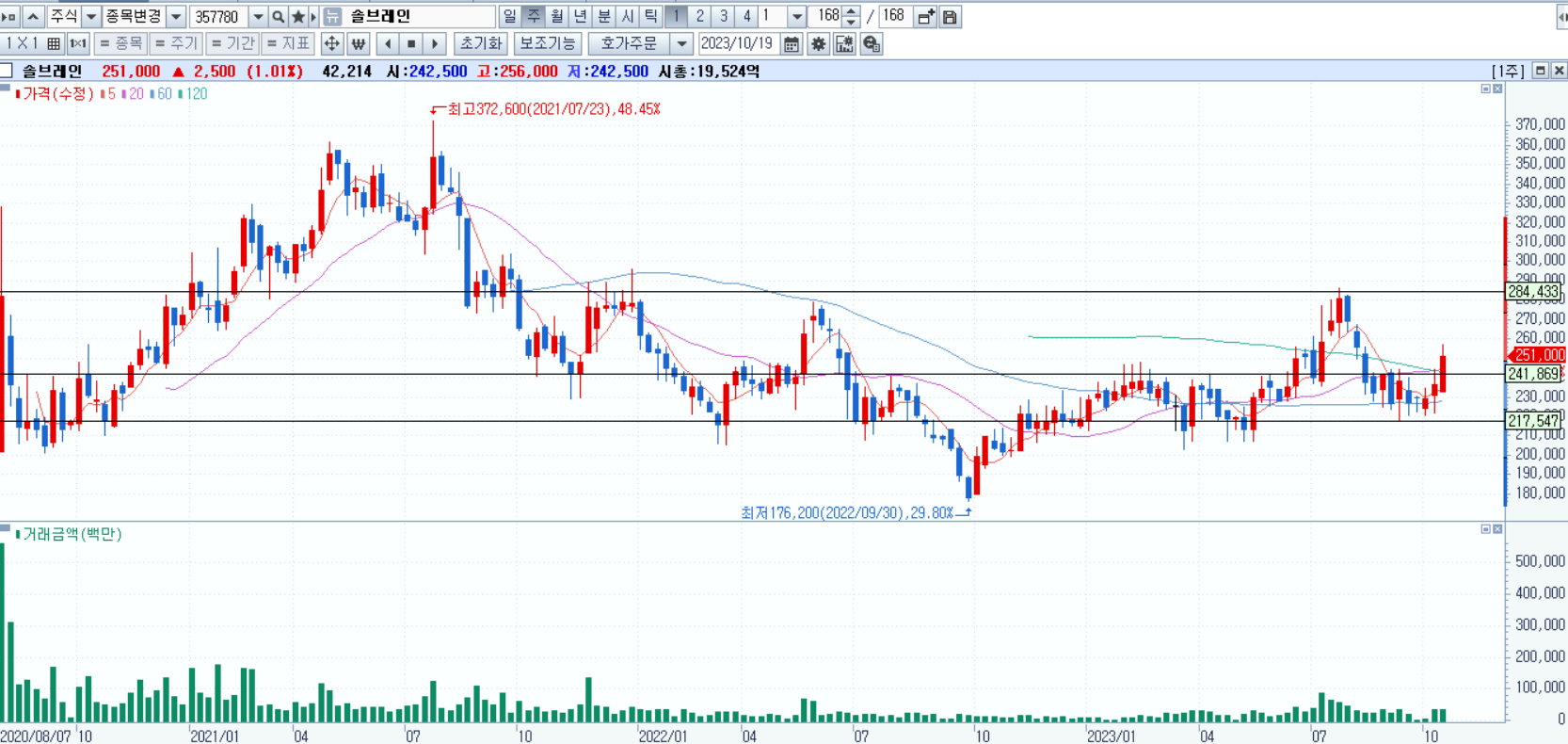This screenshot has width=1568, height=744.
Task: Click the stop square replay button
Action: tap(411, 43)
